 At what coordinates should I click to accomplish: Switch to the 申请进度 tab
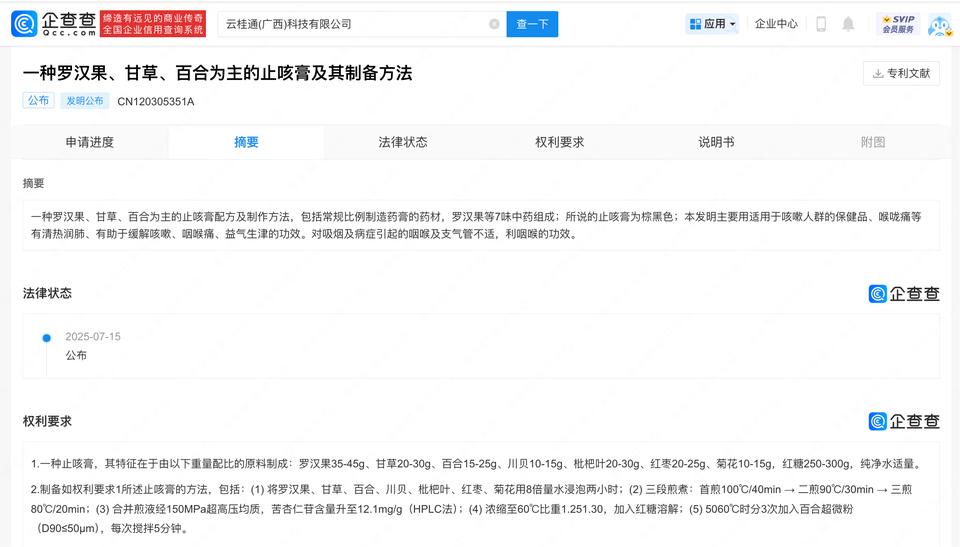[x=90, y=142]
